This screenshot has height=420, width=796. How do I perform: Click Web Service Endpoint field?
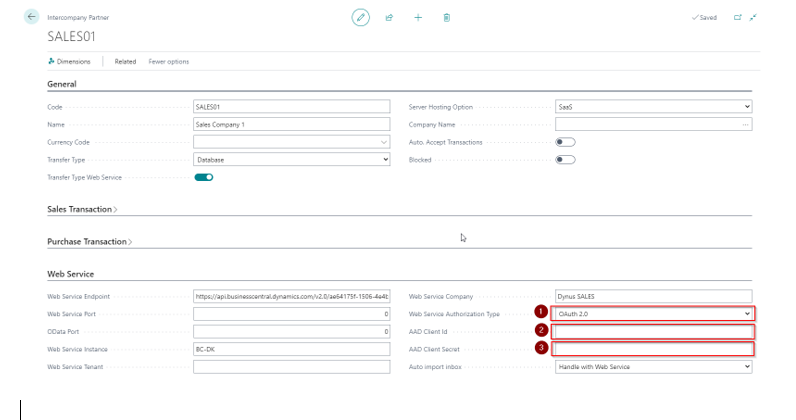click(x=291, y=296)
